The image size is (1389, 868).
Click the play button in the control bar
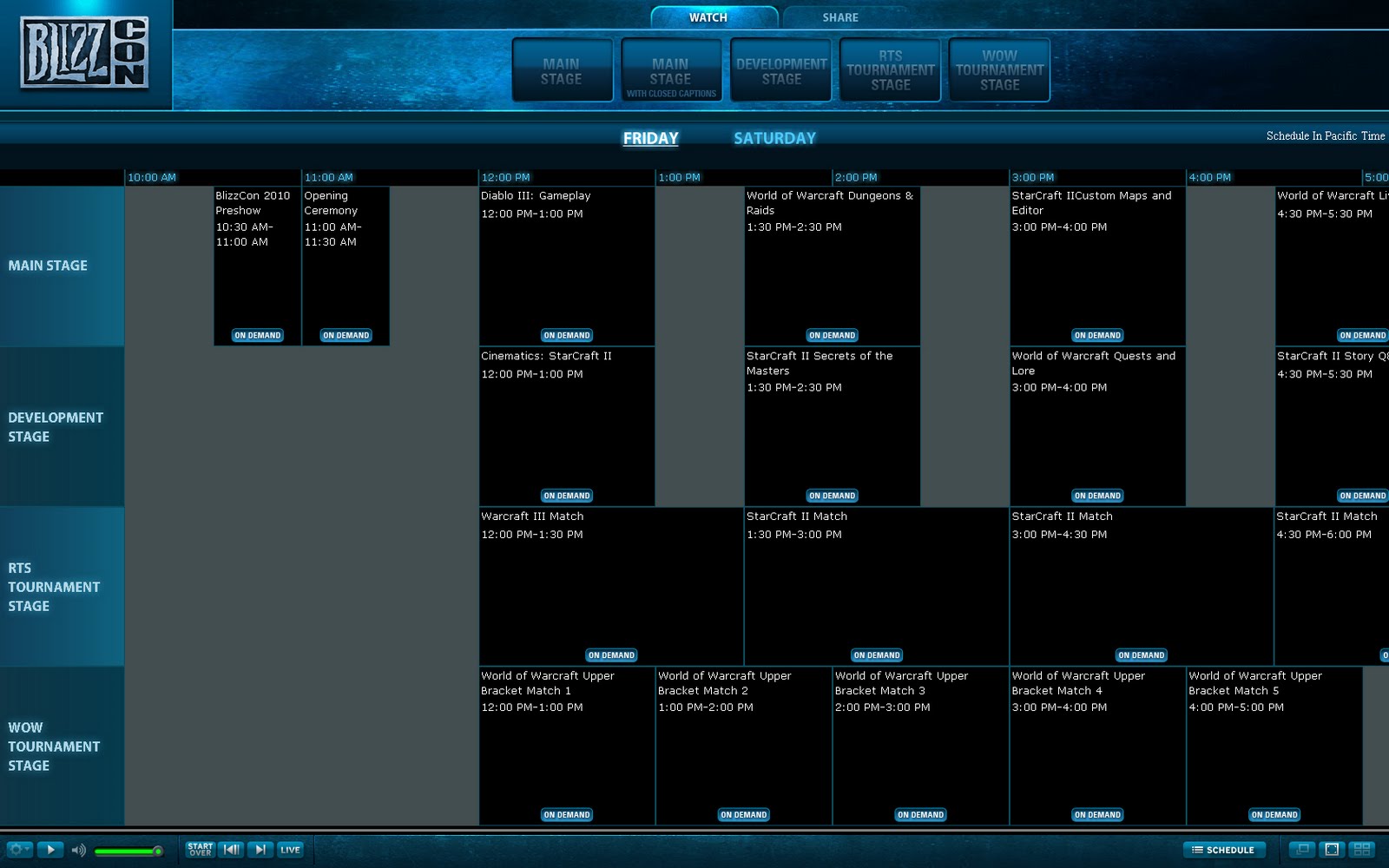50,850
